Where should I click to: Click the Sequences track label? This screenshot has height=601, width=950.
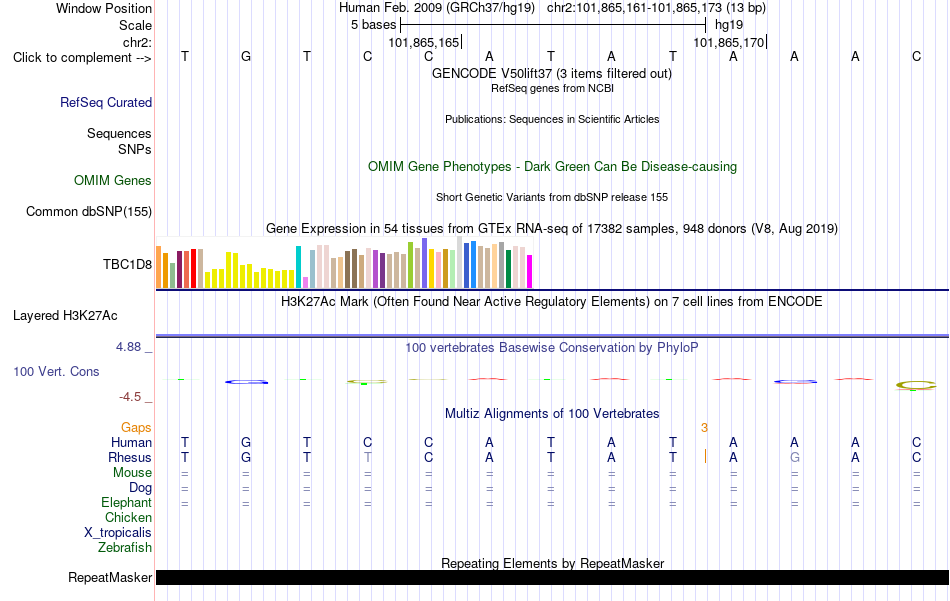[x=119, y=133]
